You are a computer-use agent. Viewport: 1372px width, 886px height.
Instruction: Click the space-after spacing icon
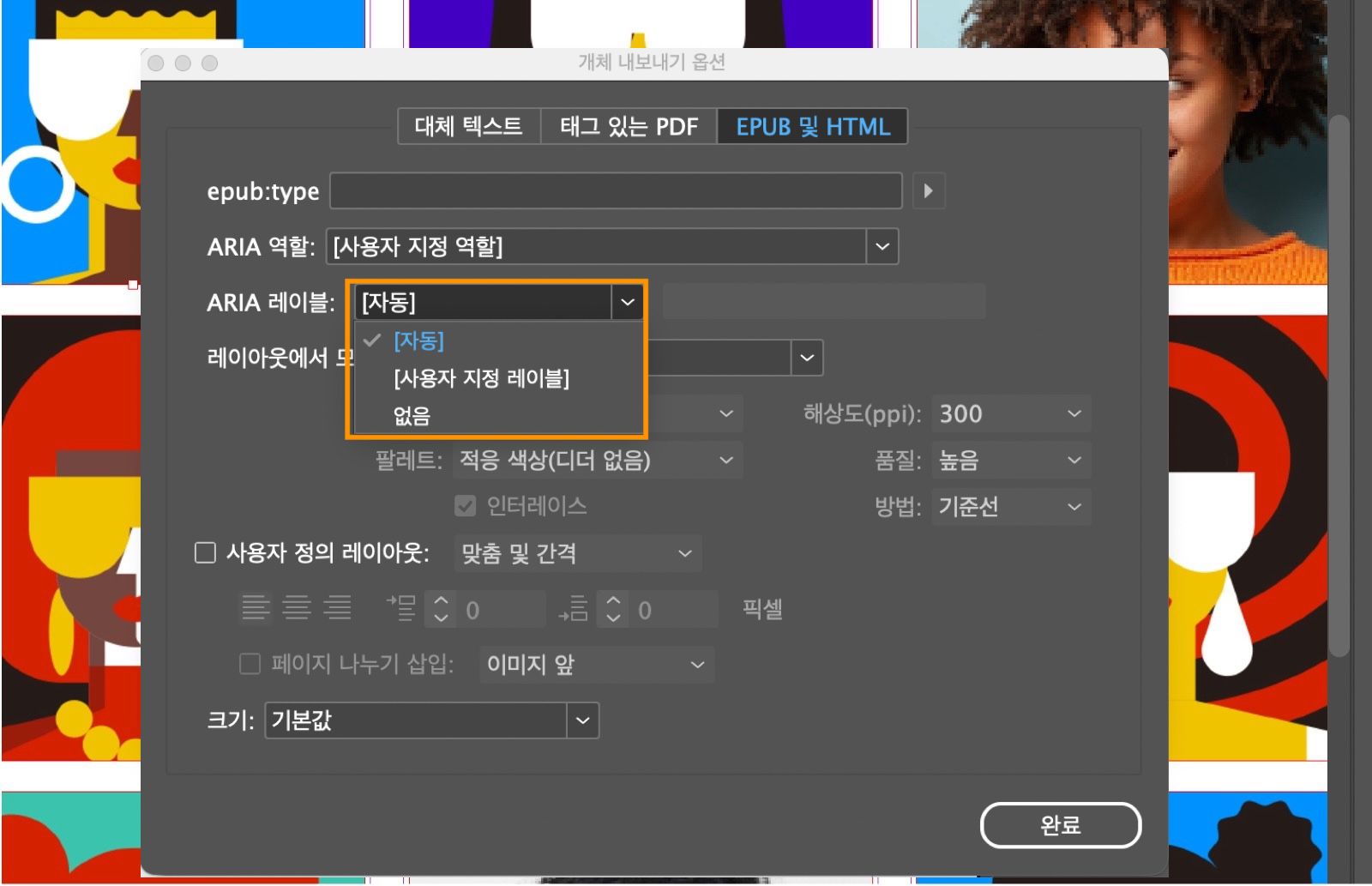tap(573, 608)
